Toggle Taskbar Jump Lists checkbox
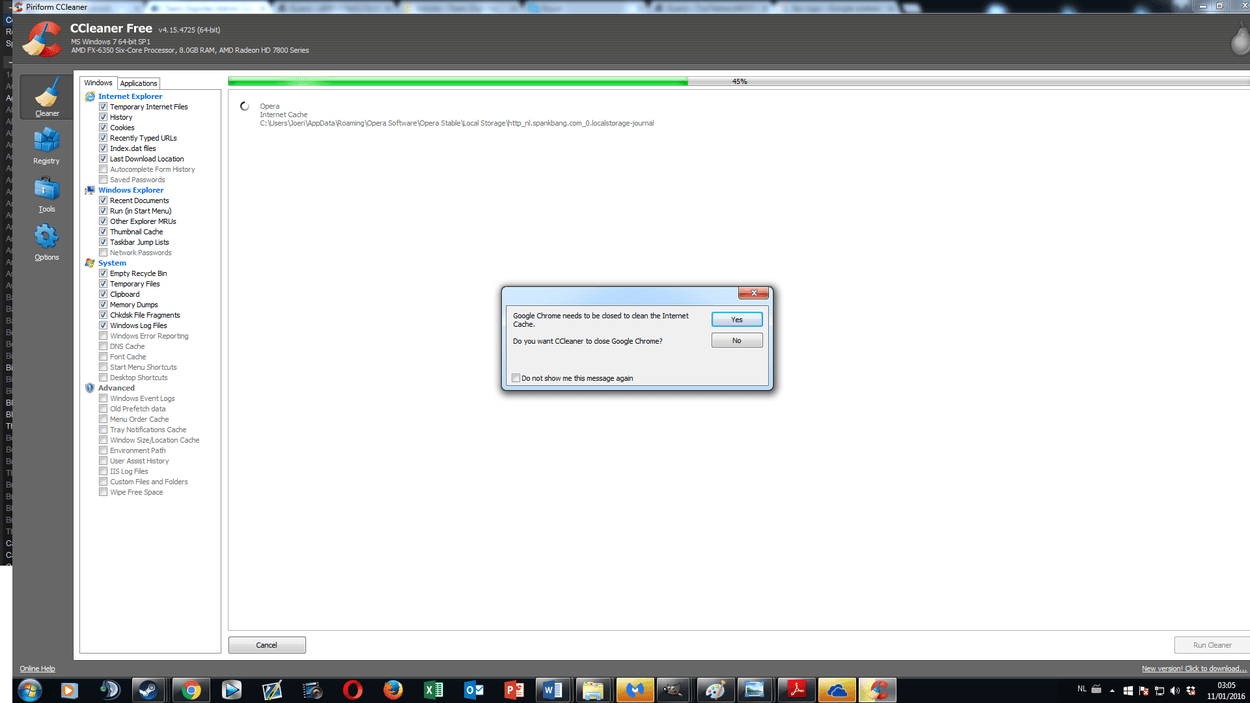Viewport: 1250px width, 703px height. (x=103, y=242)
